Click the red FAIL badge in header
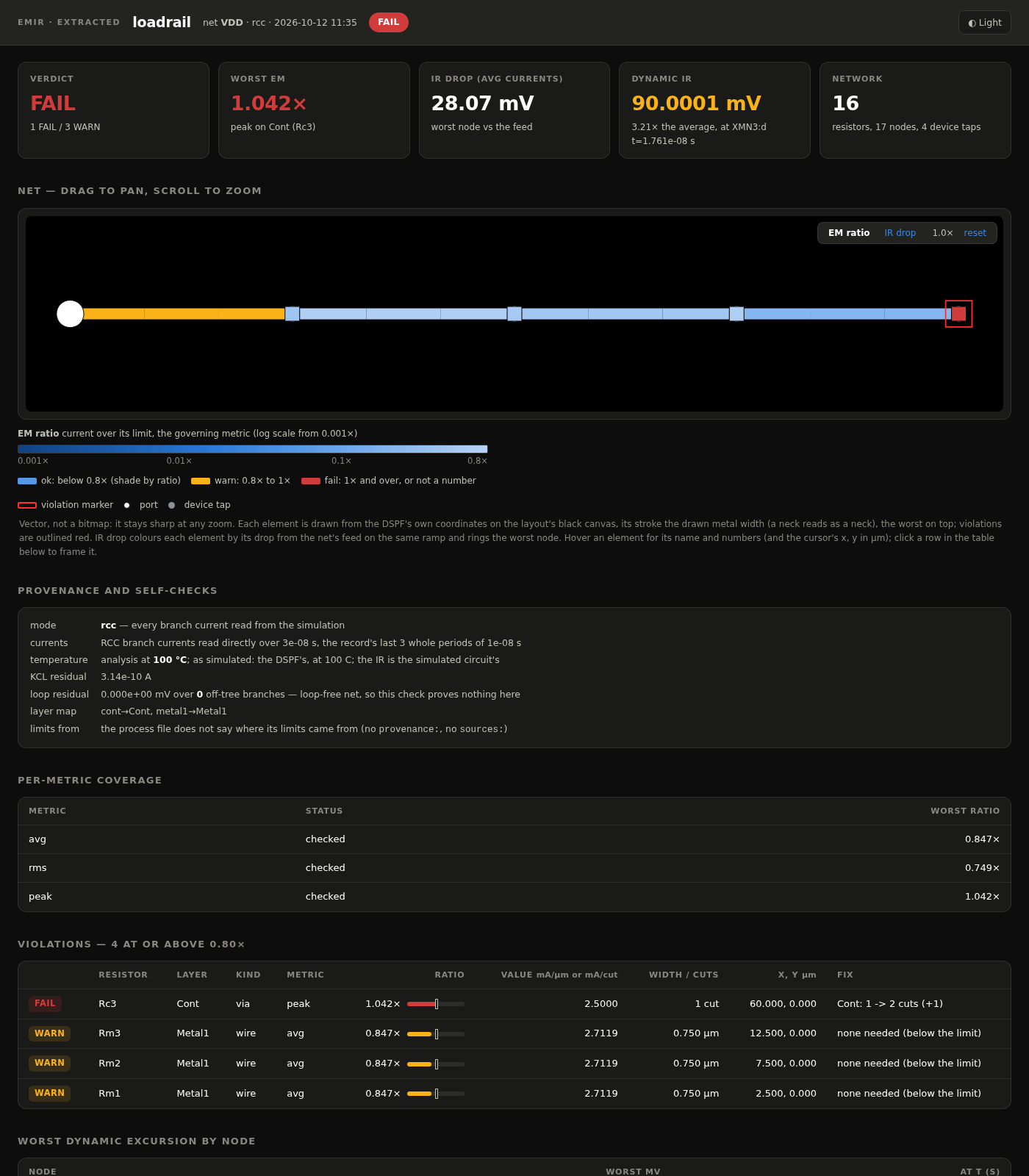Screen dimensions: 1029x1176 388,22
